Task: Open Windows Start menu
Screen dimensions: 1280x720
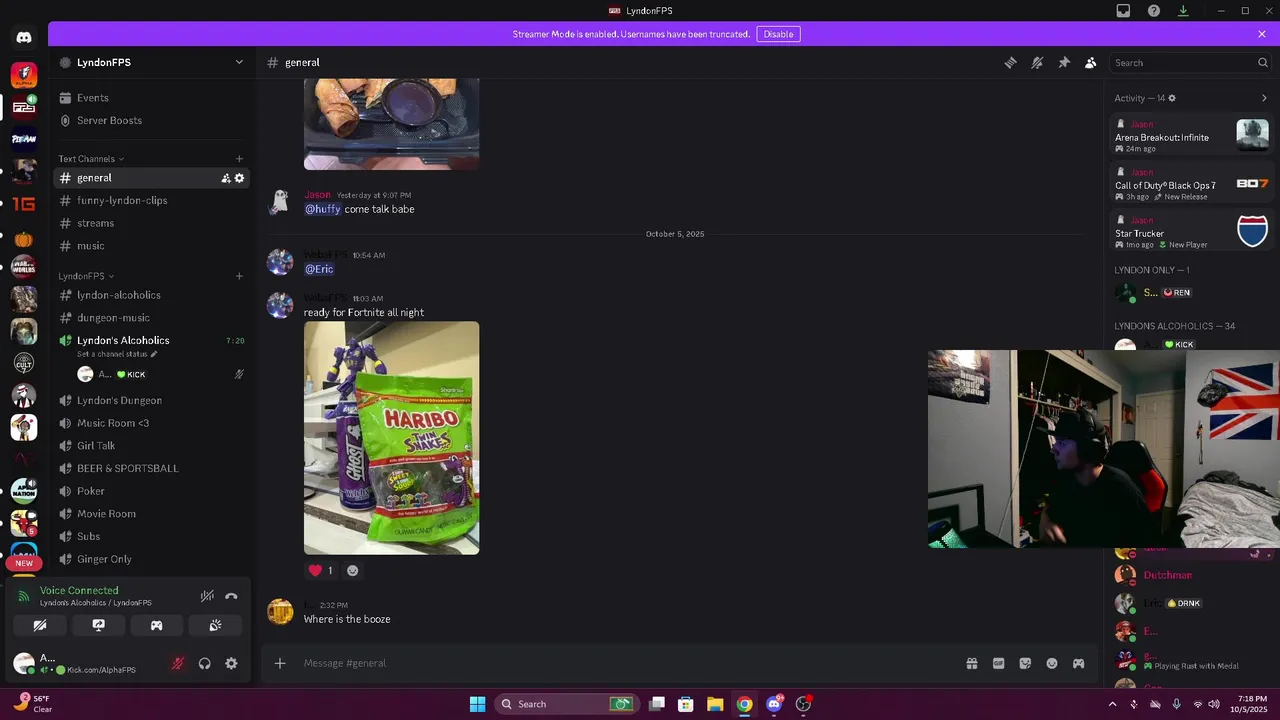Action: pyautogui.click(x=477, y=704)
